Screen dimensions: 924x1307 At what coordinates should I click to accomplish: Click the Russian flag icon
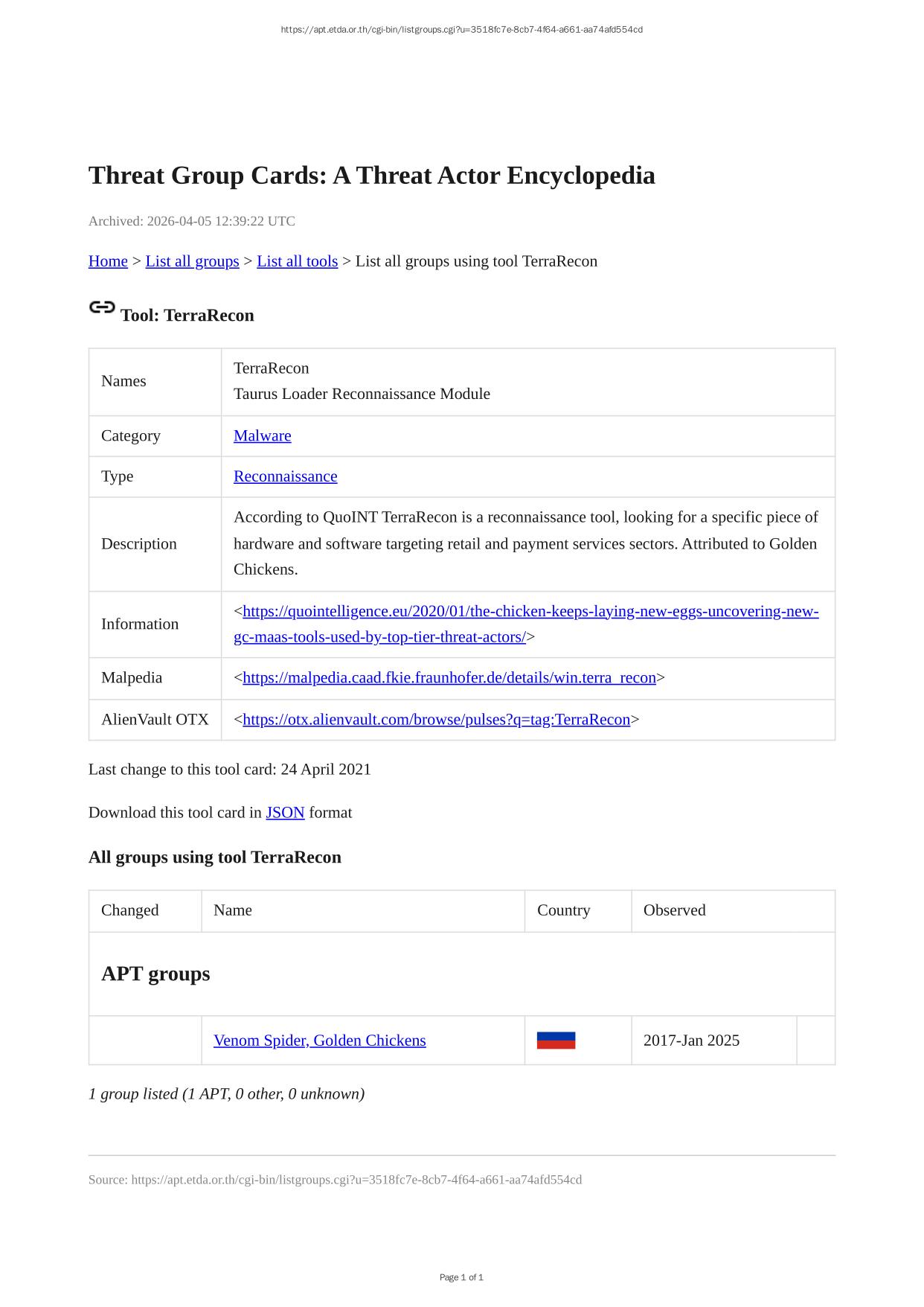(x=556, y=1040)
